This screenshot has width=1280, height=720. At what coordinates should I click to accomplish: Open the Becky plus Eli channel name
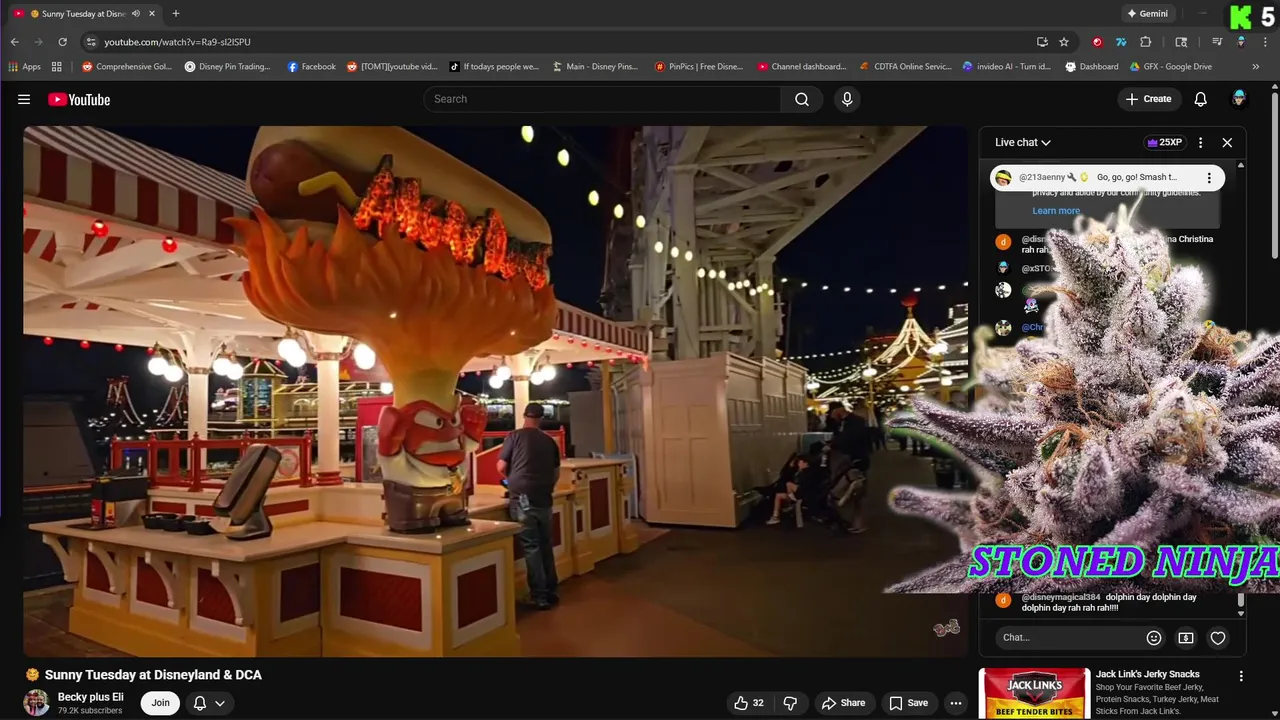pyautogui.click(x=91, y=697)
